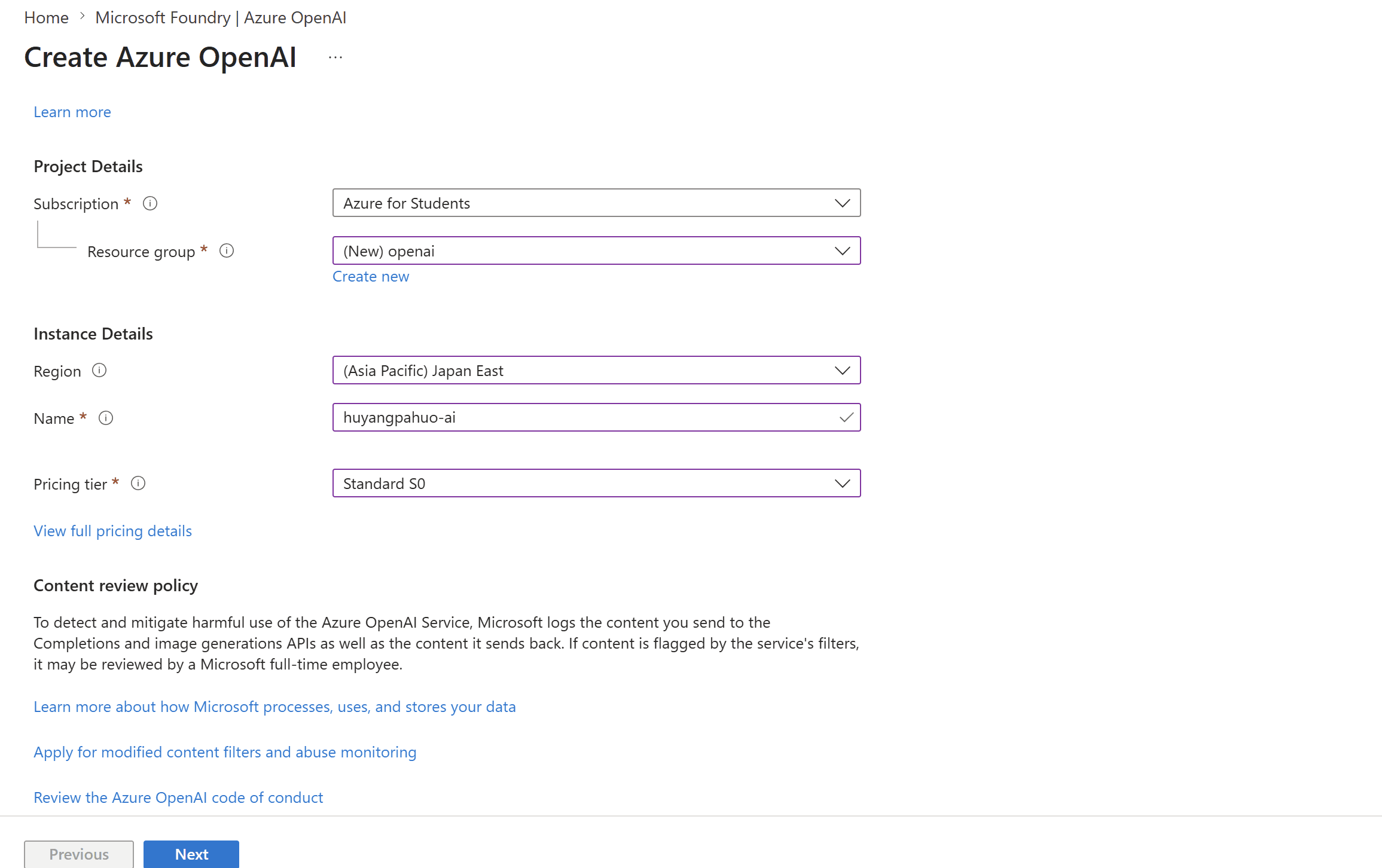Click the Resource group info icon
This screenshot has width=1382, height=868.
(x=227, y=250)
